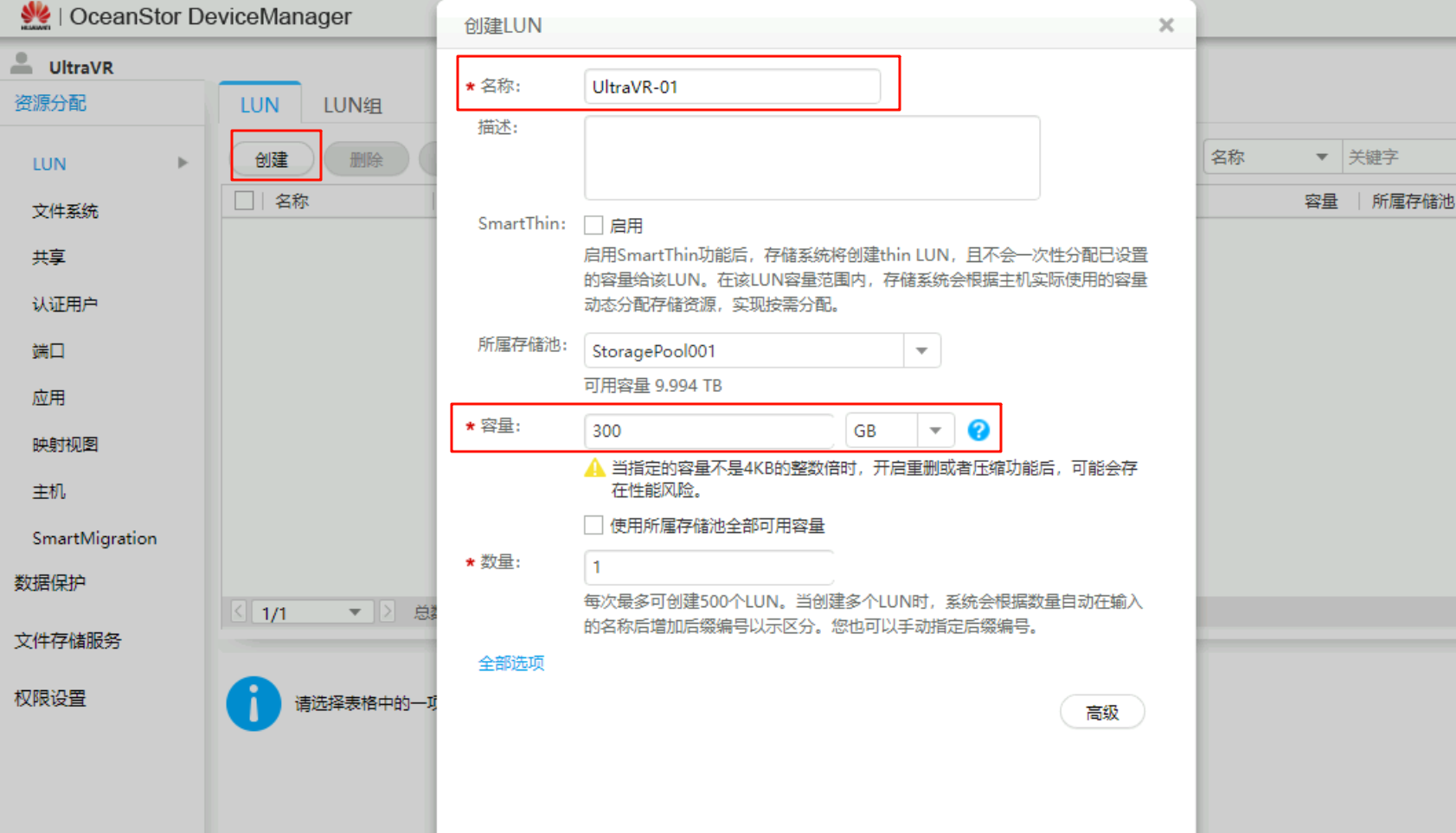The height and width of the screenshot is (833, 1456).
Task: Click the 全部选项 link
Action: pyautogui.click(x=511, y=663)
